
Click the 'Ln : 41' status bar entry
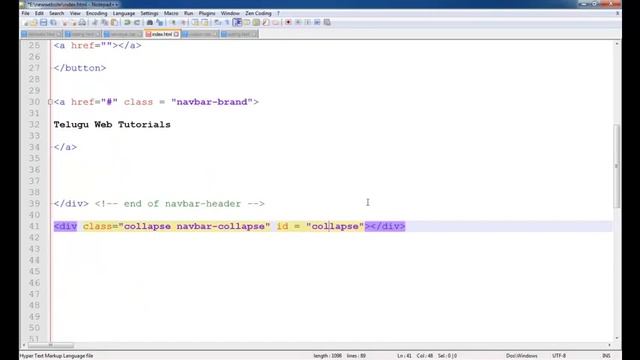click(x=404, y=356)
